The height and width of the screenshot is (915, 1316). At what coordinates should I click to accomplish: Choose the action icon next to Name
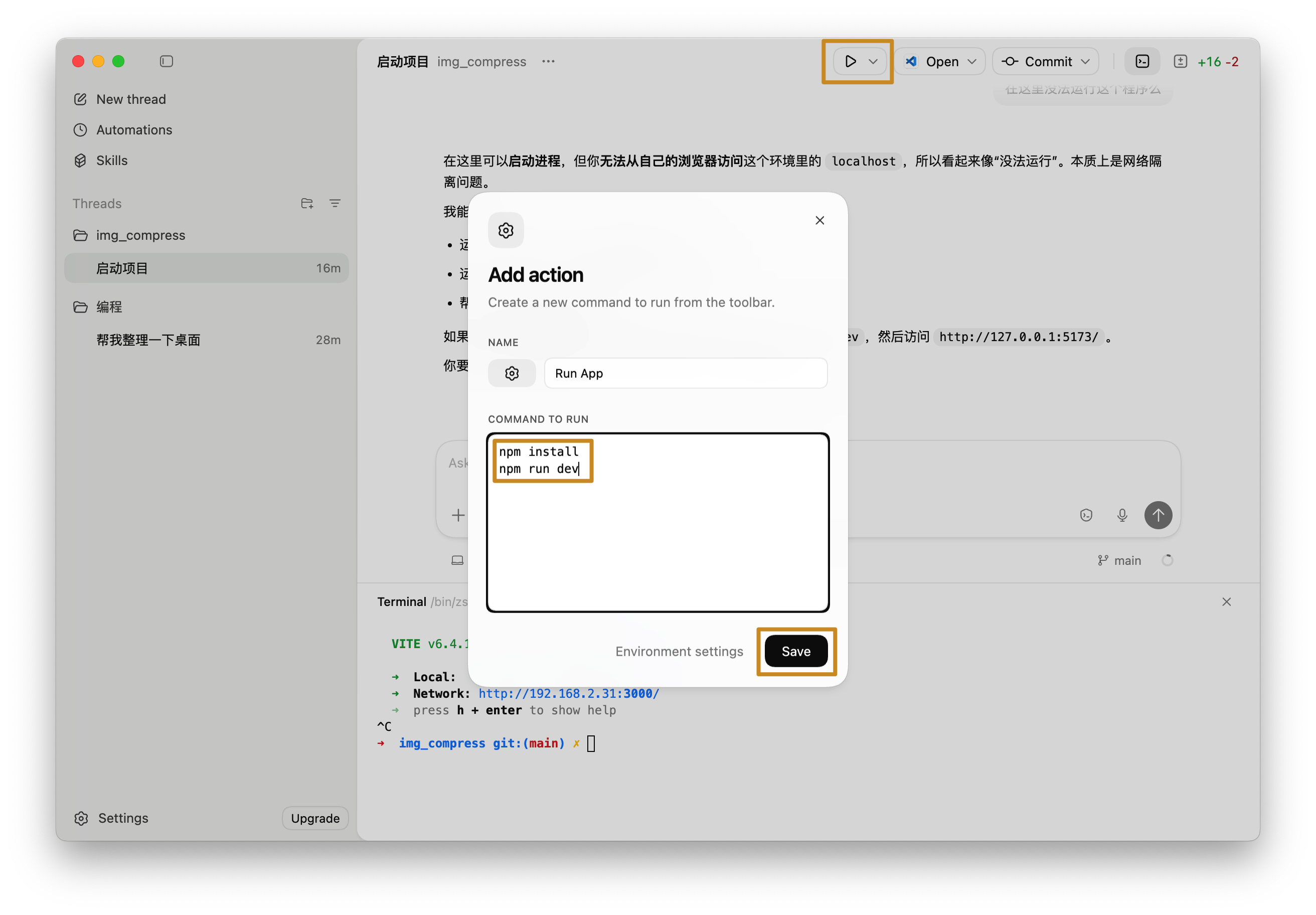tap(511, 373)
